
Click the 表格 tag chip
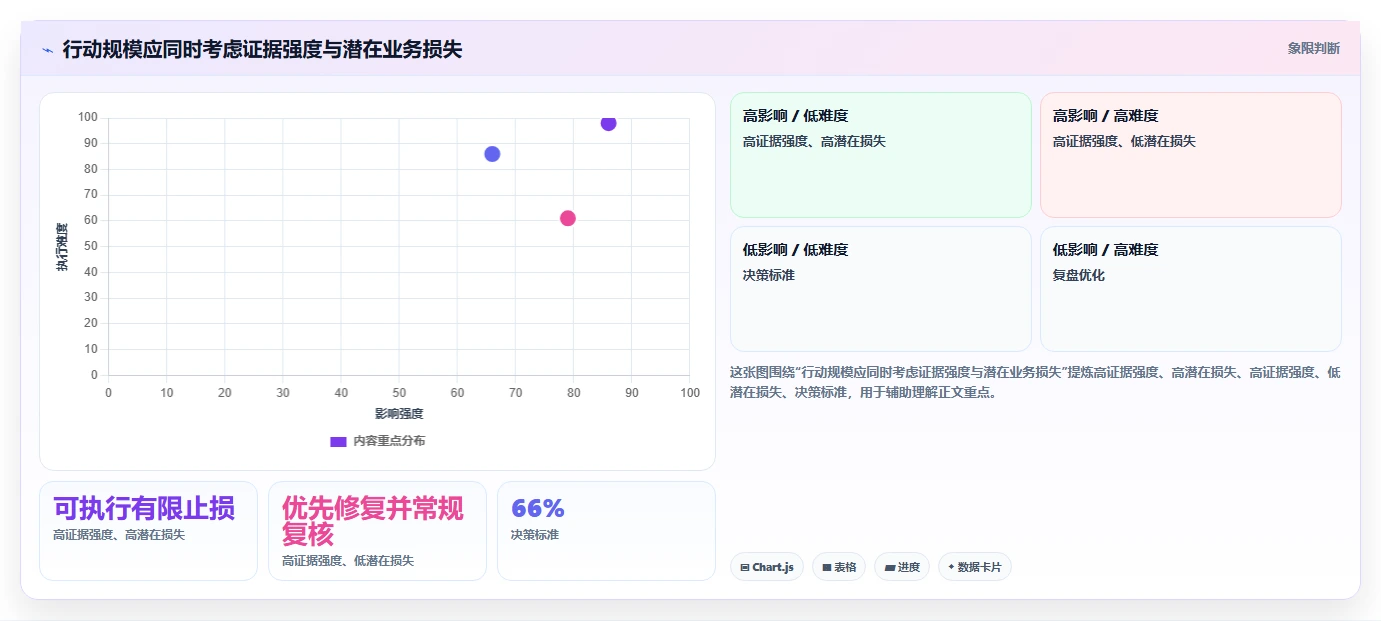tap(839, 567)
